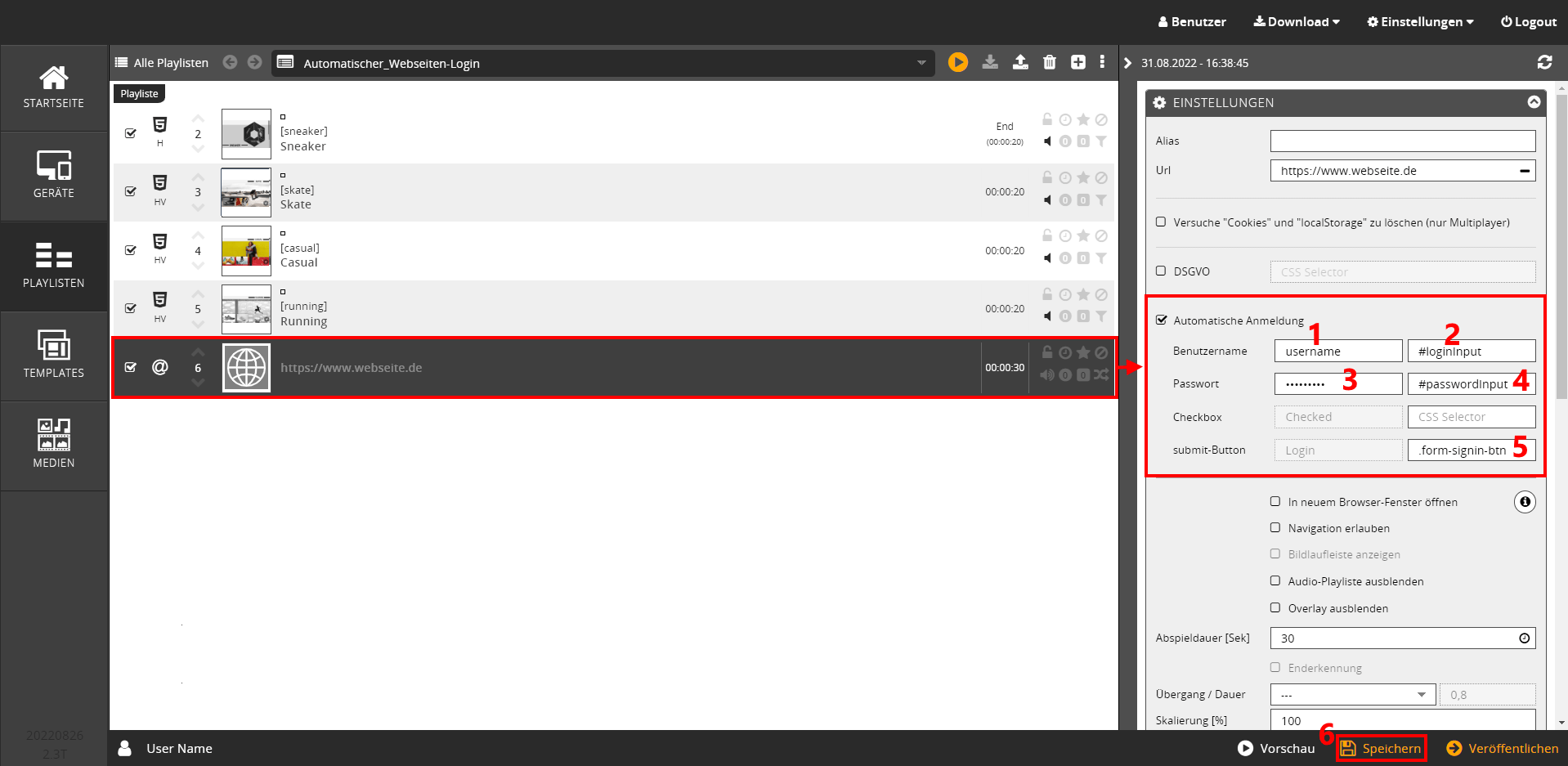Enable the DSGVO checkbox

tap(1161, 271)
